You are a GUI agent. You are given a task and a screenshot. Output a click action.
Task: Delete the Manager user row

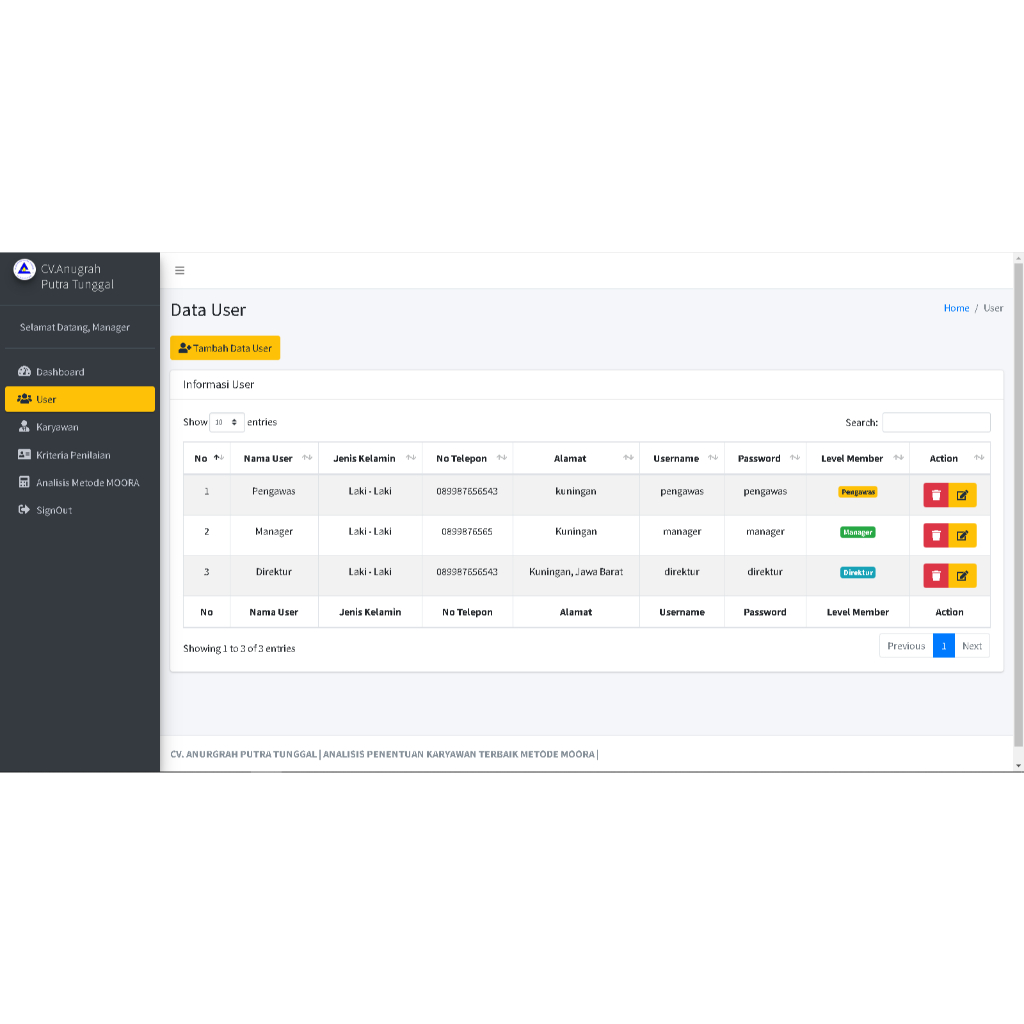coord(936,536)
